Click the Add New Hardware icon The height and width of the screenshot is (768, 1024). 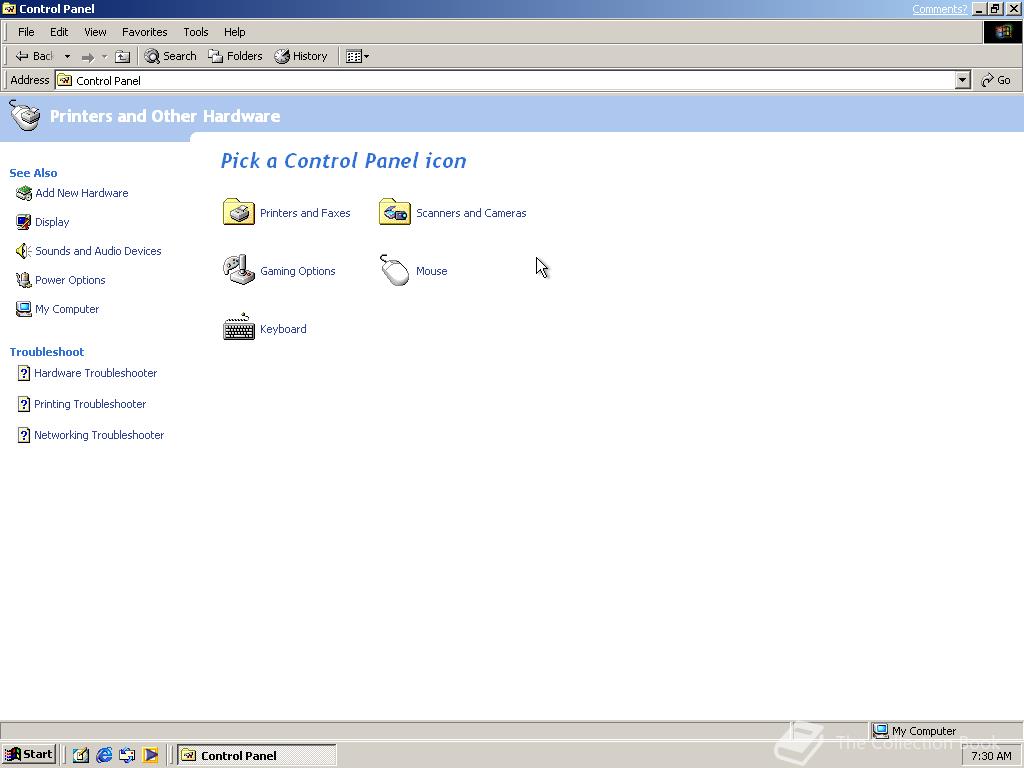(x=24, y=193)
